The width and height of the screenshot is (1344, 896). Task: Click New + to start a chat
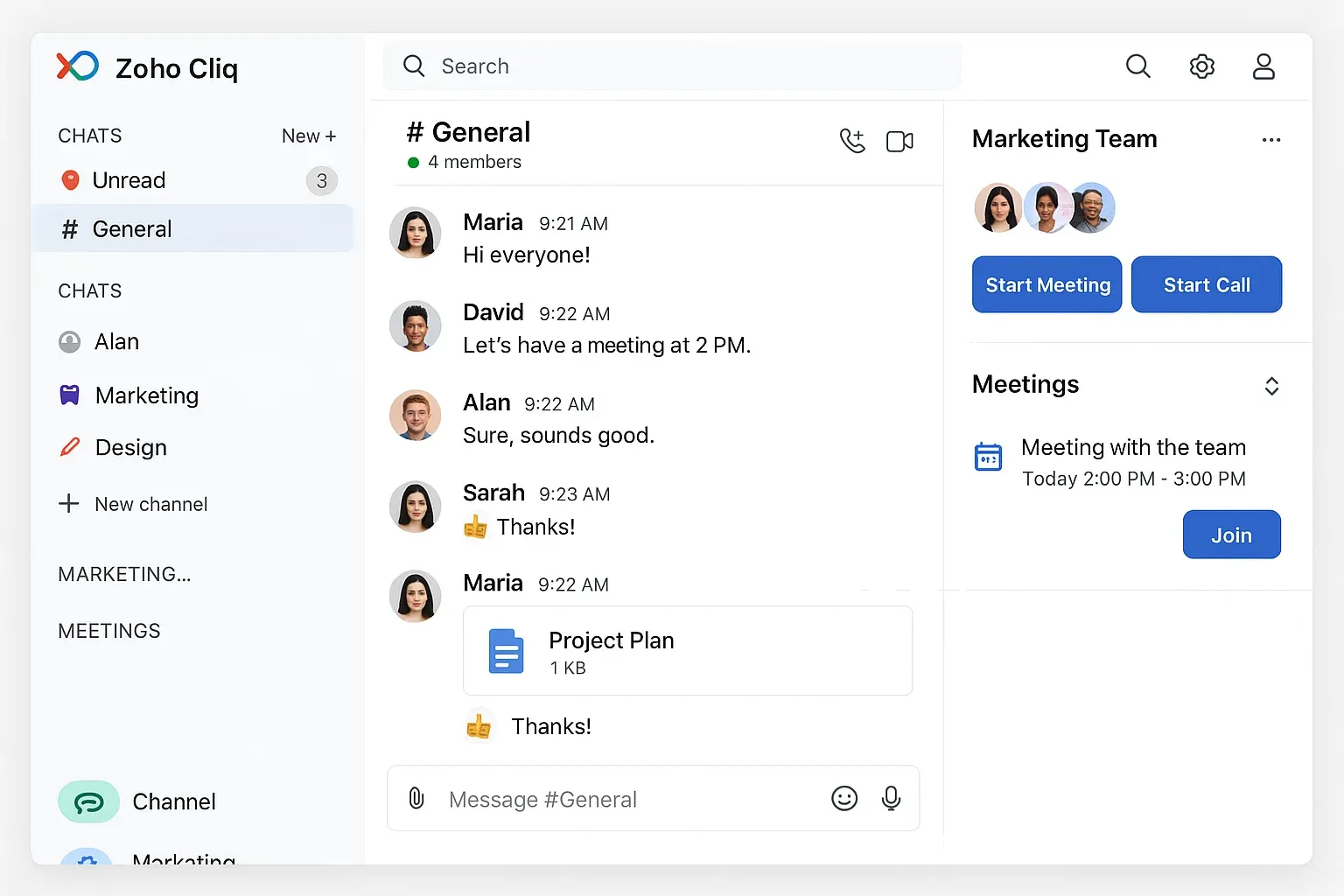(x=308, y=136)
